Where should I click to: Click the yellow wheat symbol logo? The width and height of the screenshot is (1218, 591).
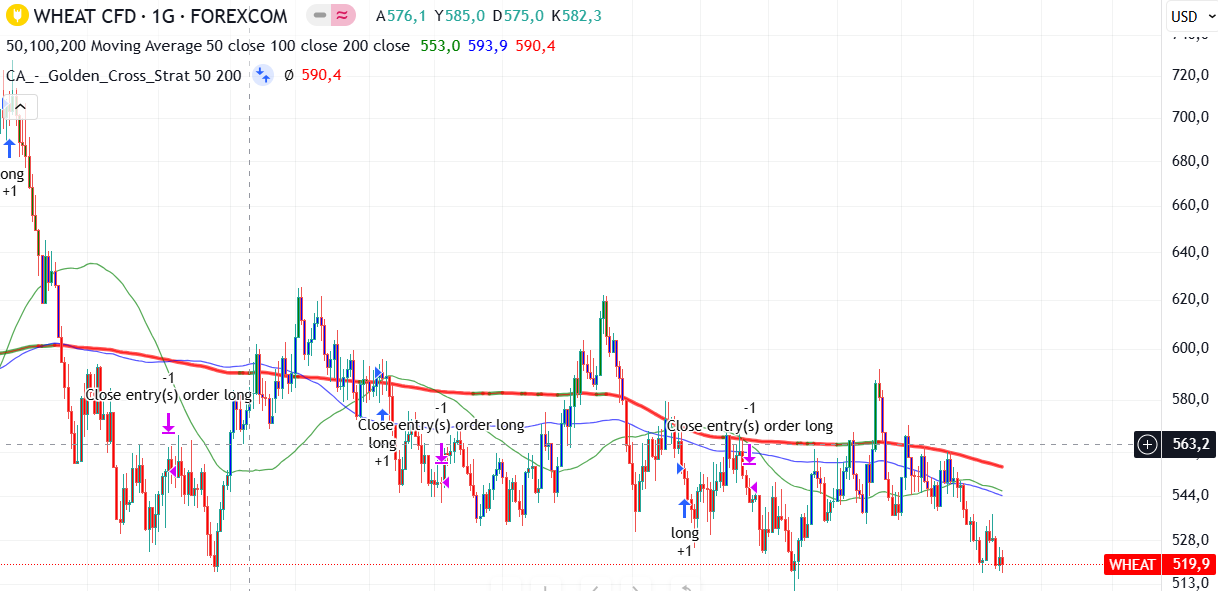tap(15, 16)
